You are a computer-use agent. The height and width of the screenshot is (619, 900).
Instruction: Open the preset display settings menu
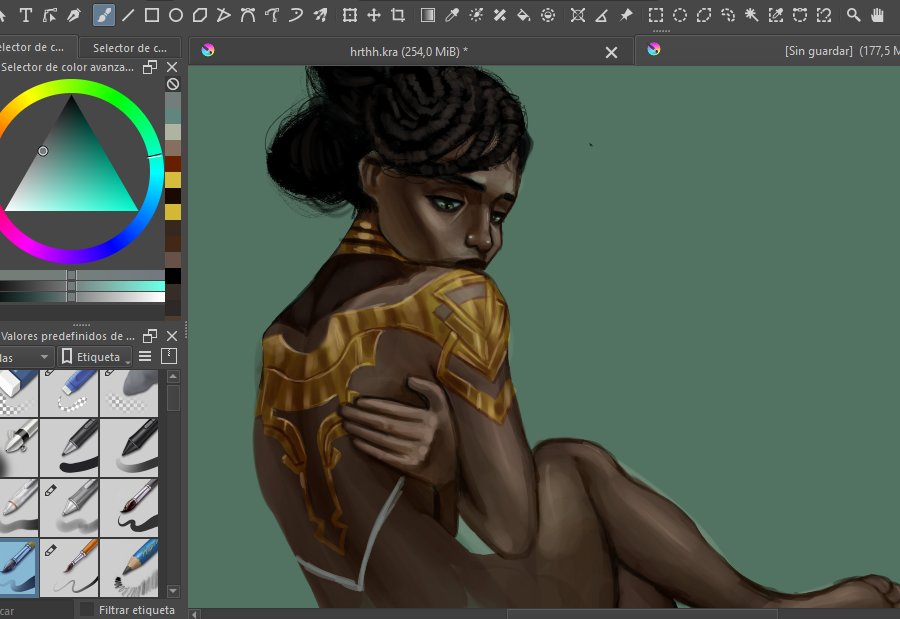145,357
